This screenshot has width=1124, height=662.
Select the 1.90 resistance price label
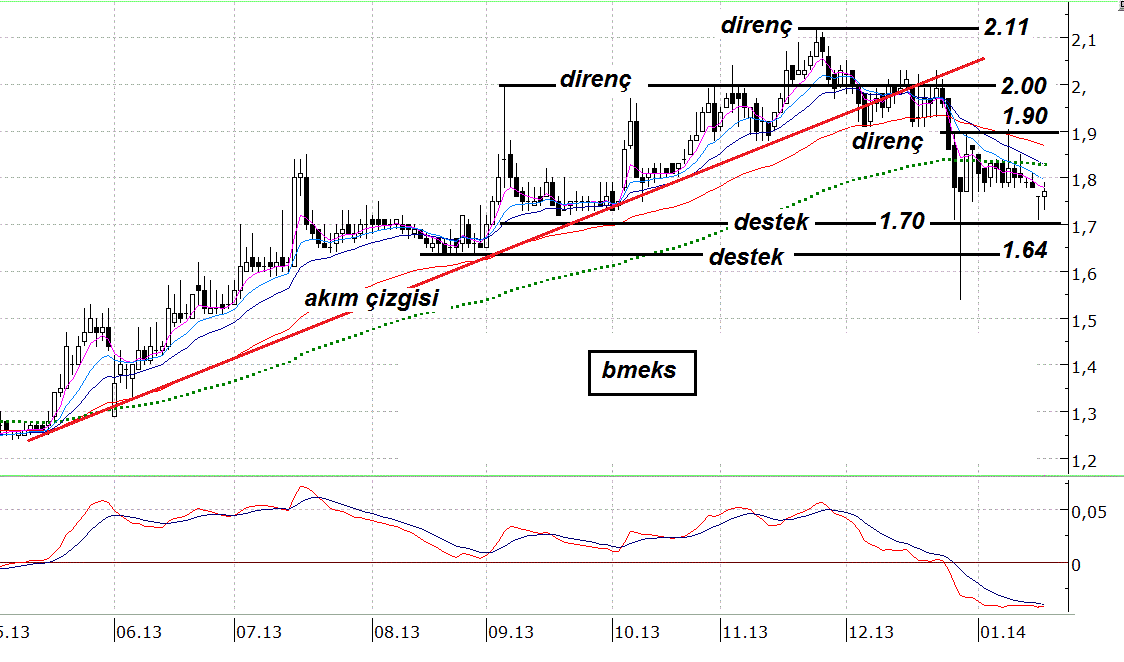click(1025, 116)
